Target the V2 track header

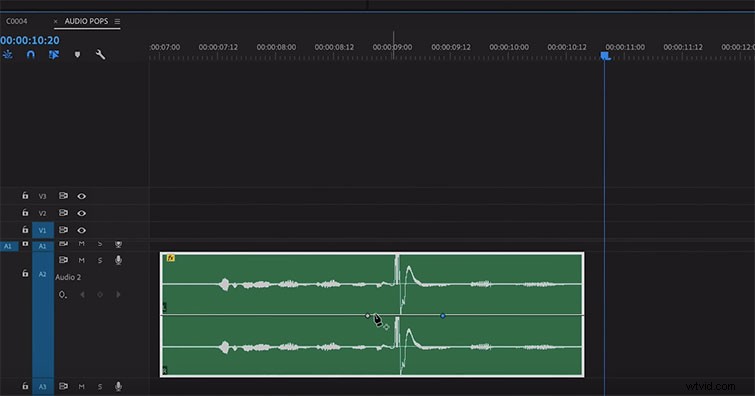click(x=42, y=213)
